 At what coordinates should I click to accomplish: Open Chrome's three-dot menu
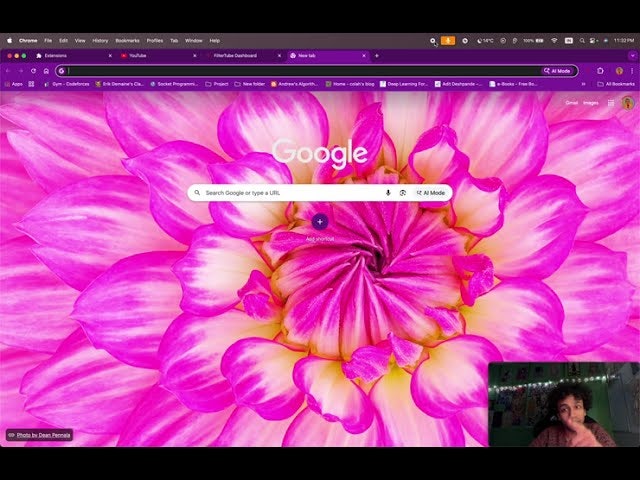click(632, 71)
